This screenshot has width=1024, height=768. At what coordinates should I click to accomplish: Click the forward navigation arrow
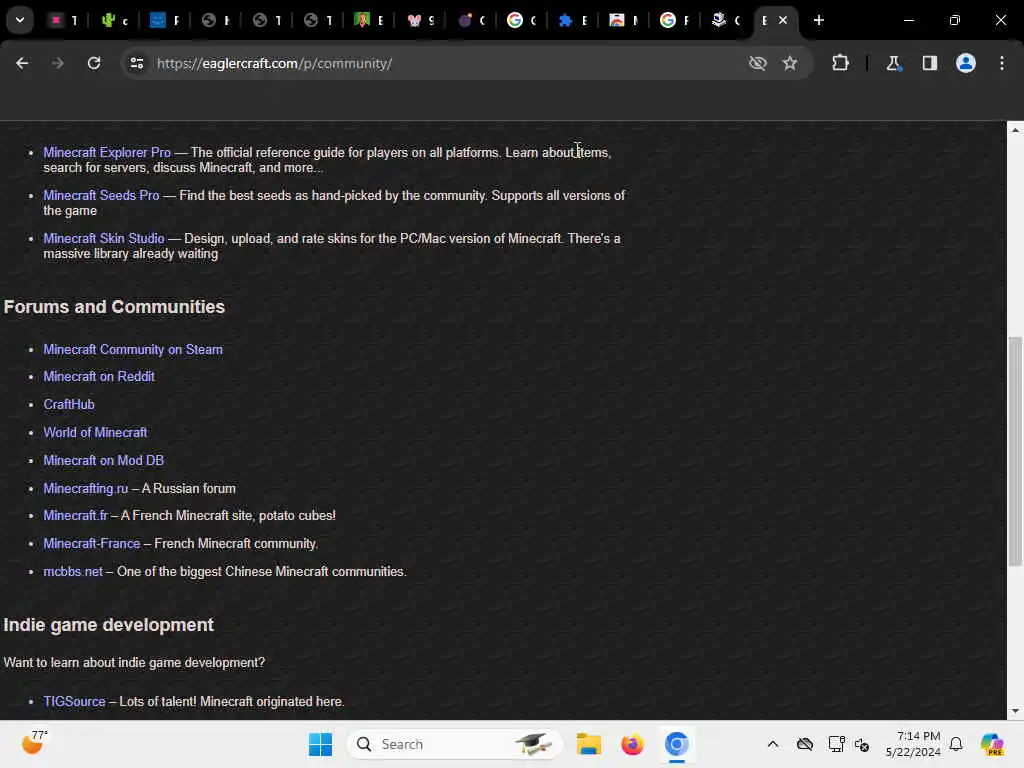57,63
